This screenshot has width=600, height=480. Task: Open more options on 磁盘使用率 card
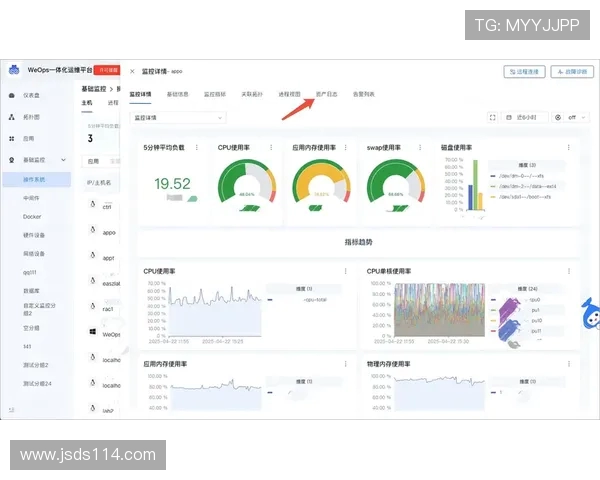click(x=570, y=147)
